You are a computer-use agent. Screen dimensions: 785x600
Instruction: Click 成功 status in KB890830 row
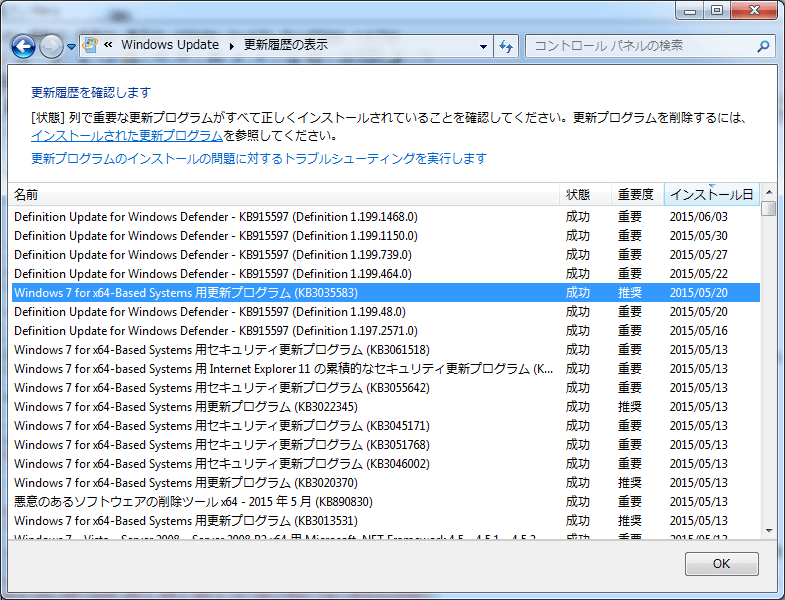(x=578, y=502)
